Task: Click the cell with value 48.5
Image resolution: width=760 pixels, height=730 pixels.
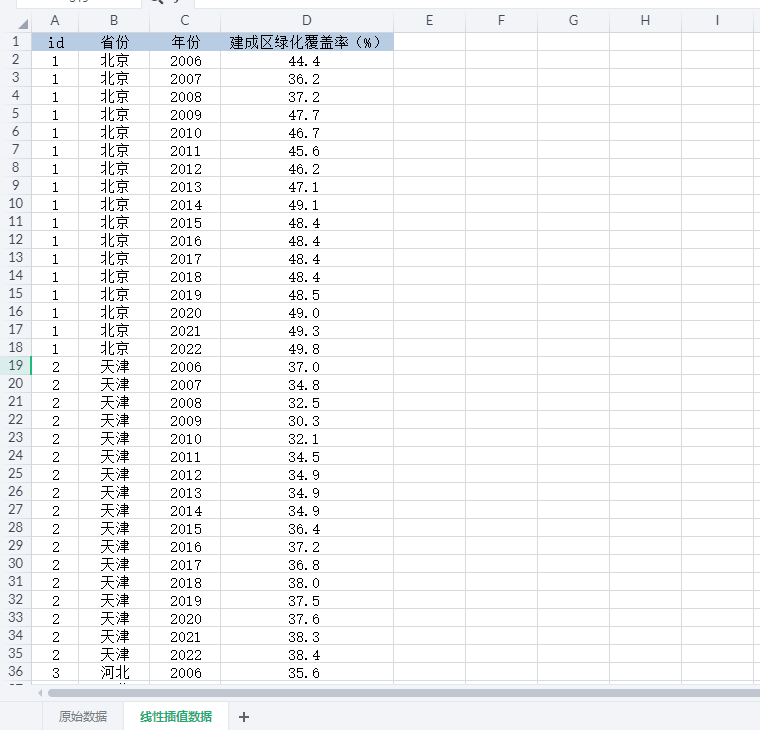Action: tap(307, 294)
